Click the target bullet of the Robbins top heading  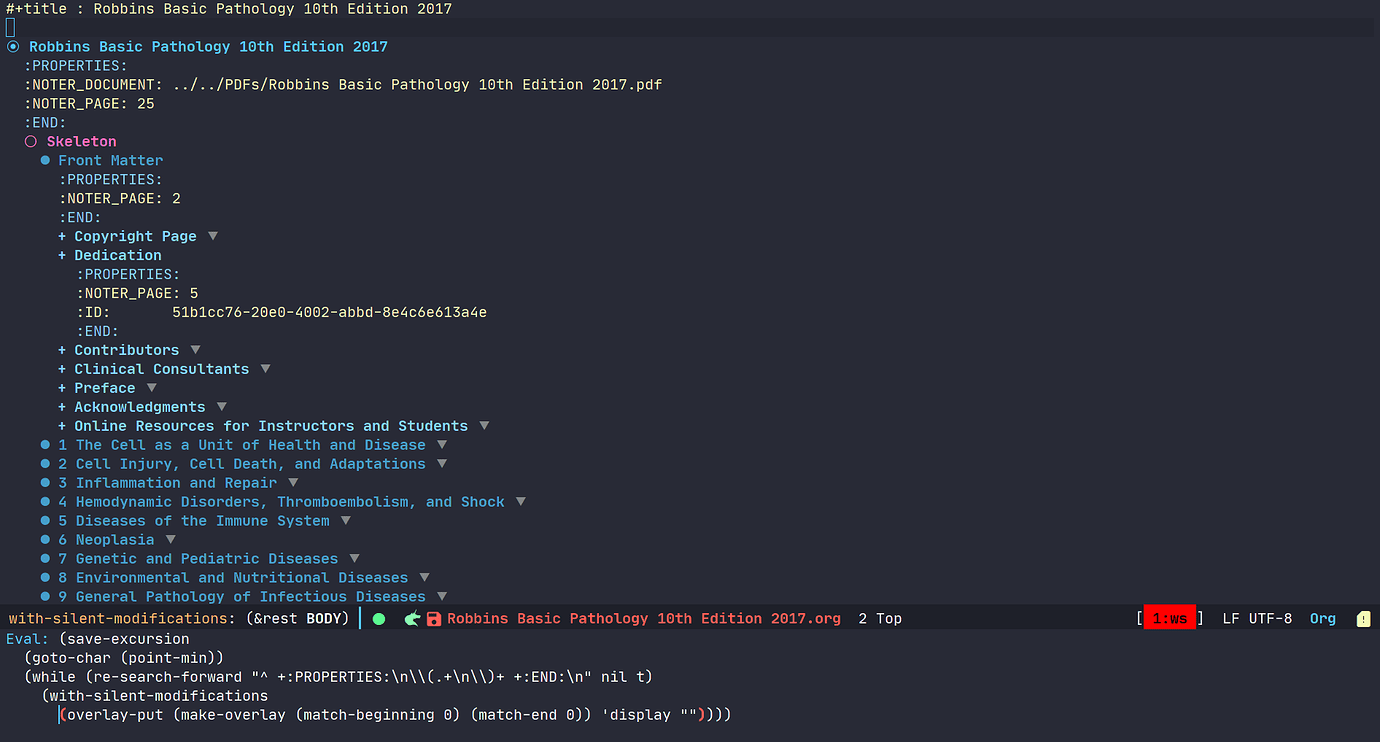point(10,46)
